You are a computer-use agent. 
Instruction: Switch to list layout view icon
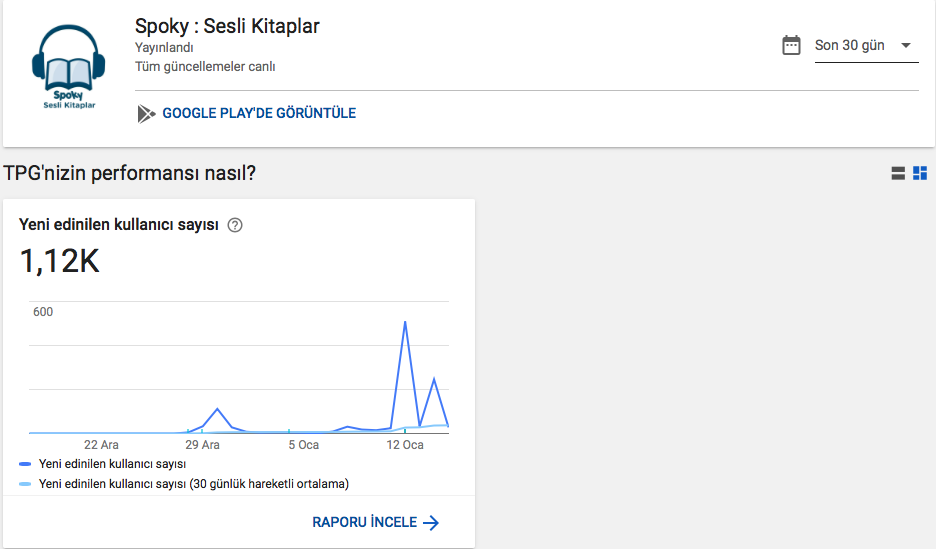[898, 173]
